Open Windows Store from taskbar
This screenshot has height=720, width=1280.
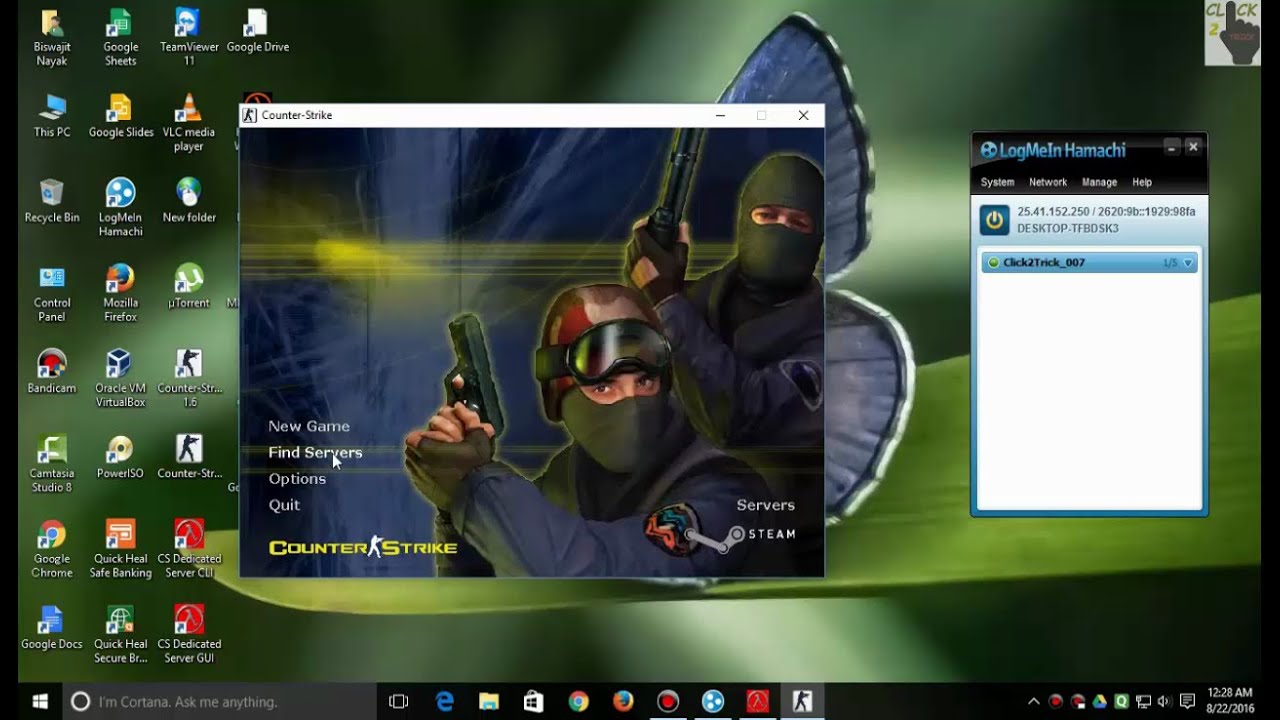pos(534,701)
